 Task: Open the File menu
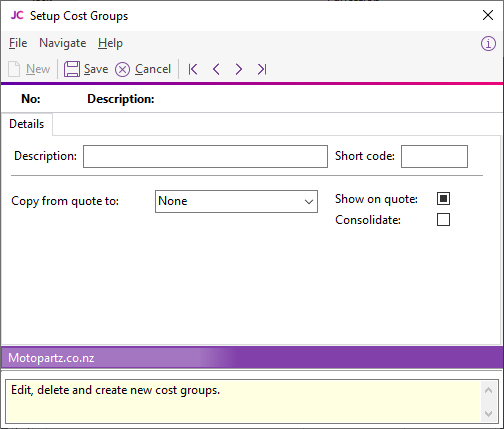(x=18, y=43)
